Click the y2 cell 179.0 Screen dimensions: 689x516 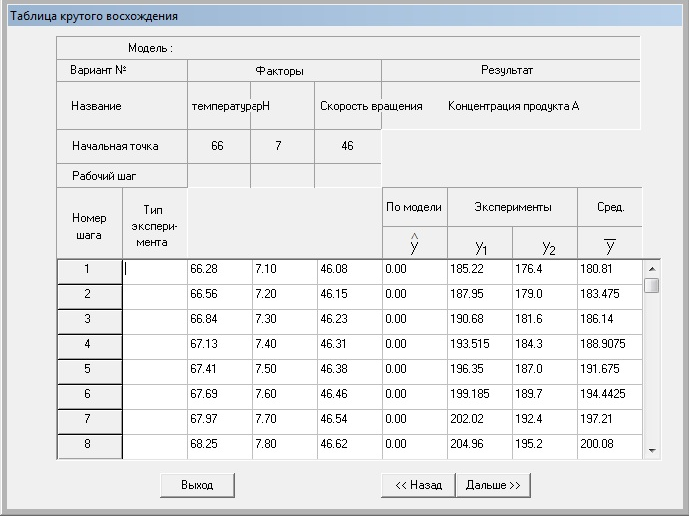pyautogui.click(x=545, y=297)
